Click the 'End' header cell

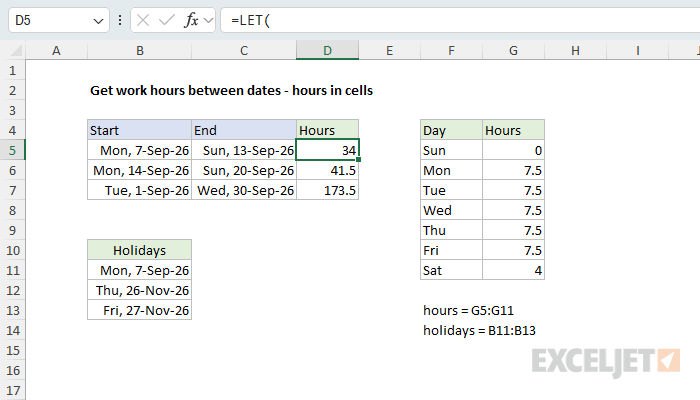244,130
